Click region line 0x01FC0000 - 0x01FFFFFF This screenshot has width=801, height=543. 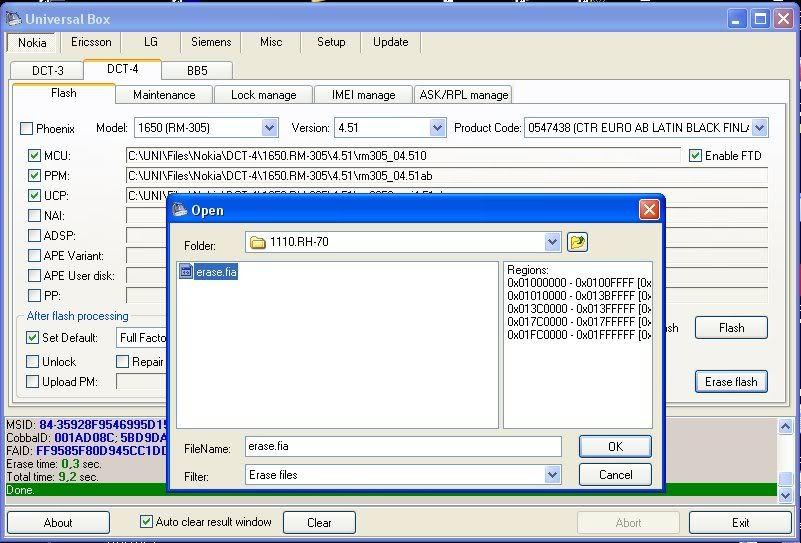click(579, 335)
